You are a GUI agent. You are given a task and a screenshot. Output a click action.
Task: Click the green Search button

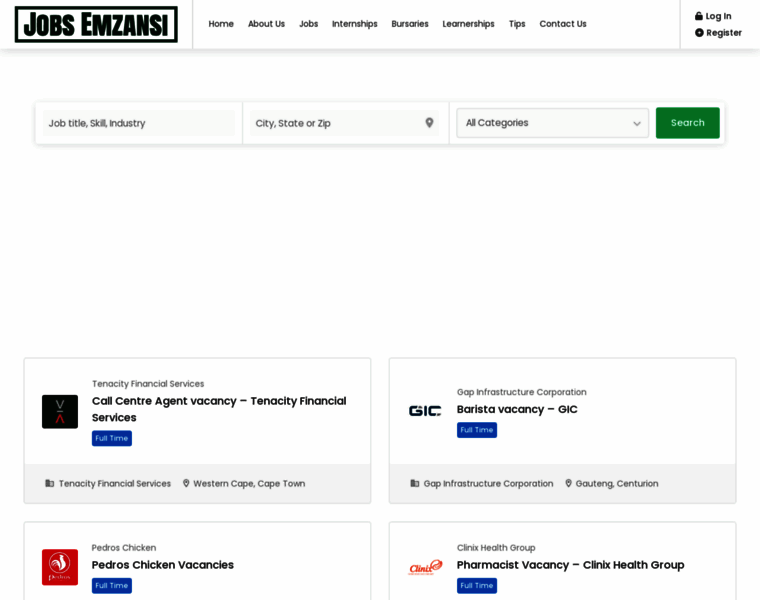tap(687, 123)
